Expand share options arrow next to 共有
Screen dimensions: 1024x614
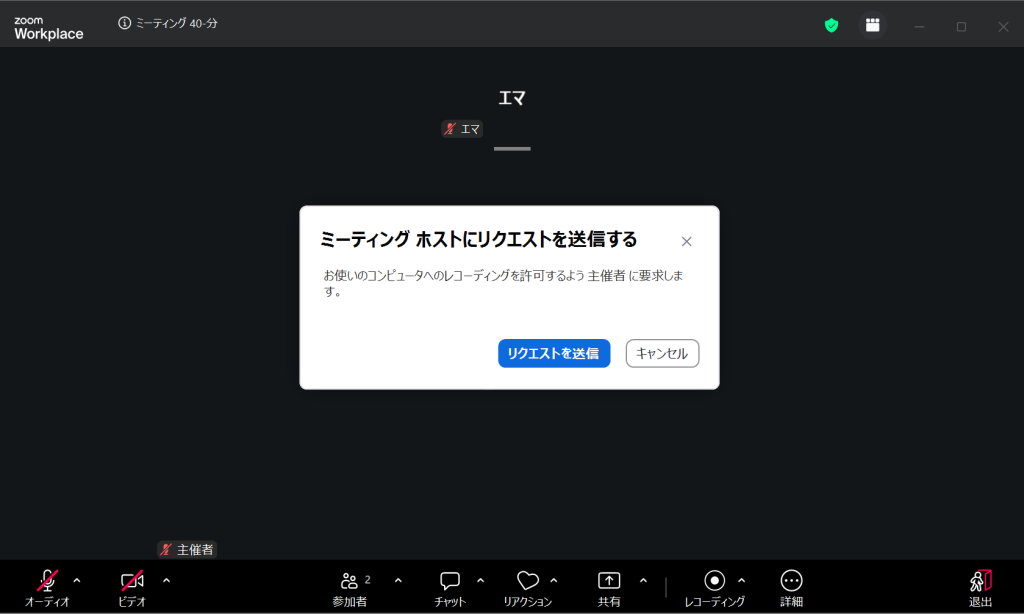coord(643,580)
